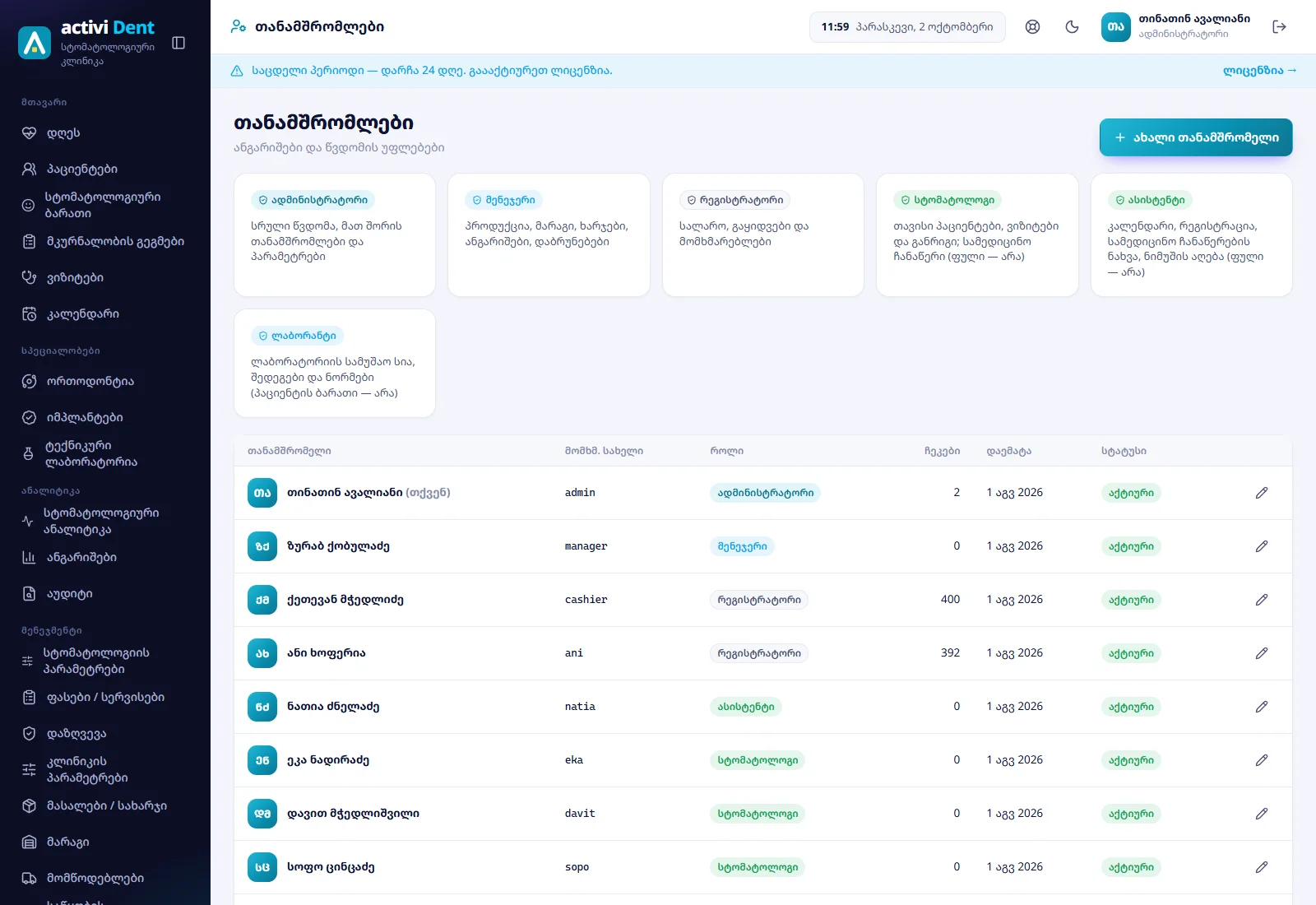Open ვიზიტები in the sidebar

coord(105,278)
